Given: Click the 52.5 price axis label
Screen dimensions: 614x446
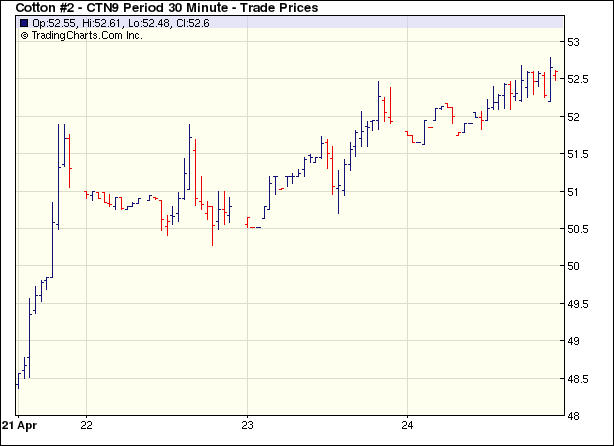Looking at the screenshot, I should coord(579,79).
